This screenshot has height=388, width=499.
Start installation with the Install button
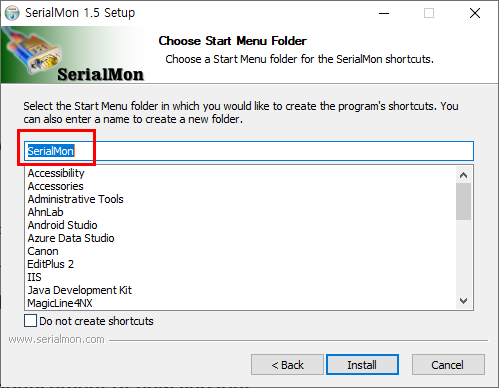pos(362,365)
